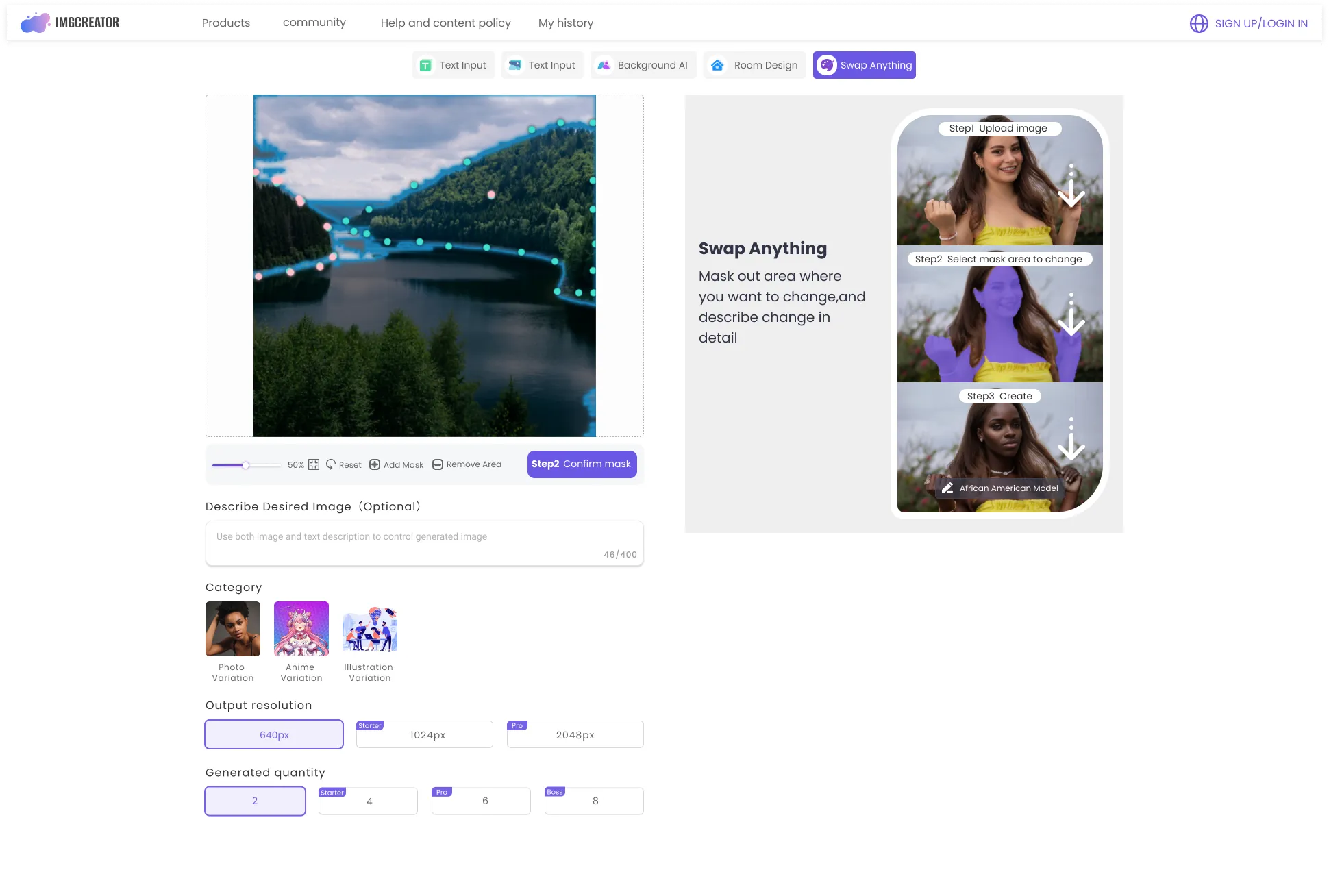Click the Illustration Variation label
Viewport: 1329px width, 896px height.
[x=370, y=673]
